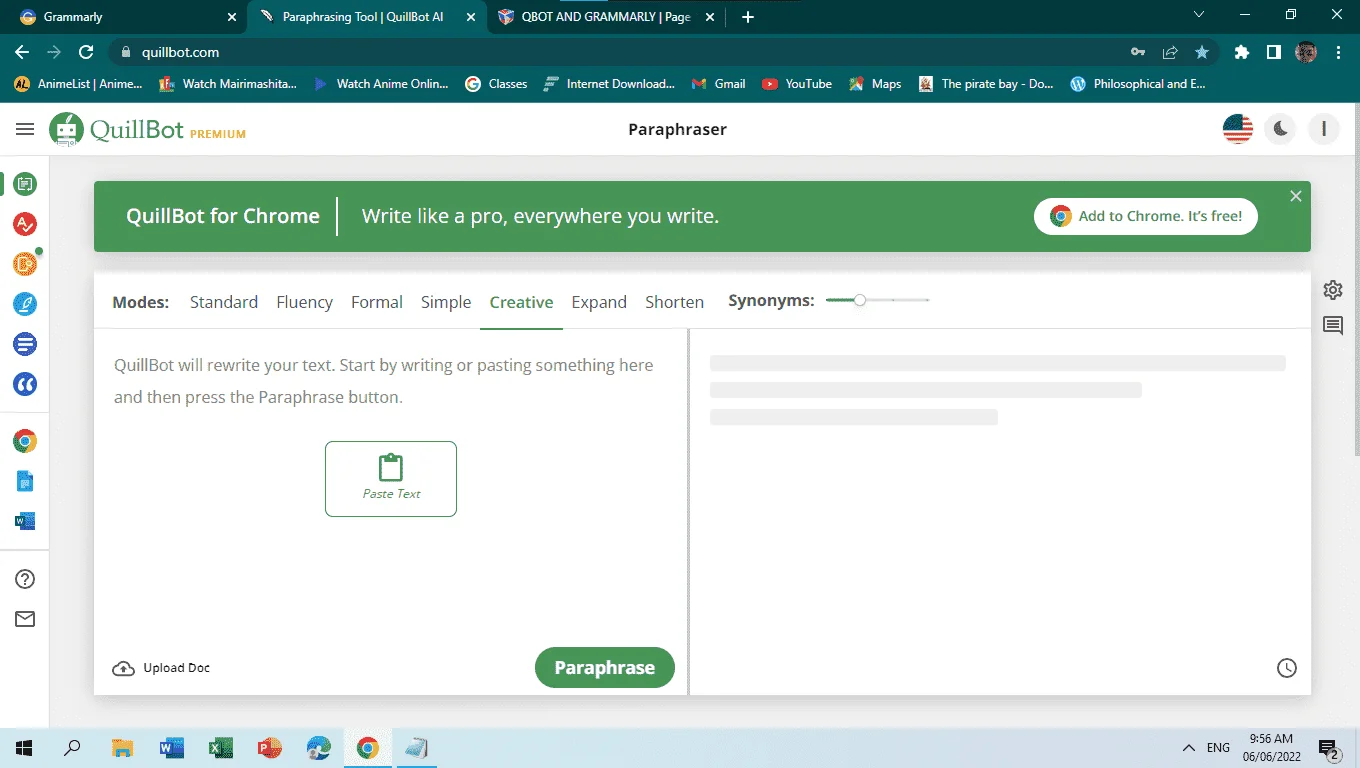The width and height of the screenshot is (1360, 768).
Task: Open File Explorer from the taskbar
Action: pyautogui.click(x=123, y=748)
